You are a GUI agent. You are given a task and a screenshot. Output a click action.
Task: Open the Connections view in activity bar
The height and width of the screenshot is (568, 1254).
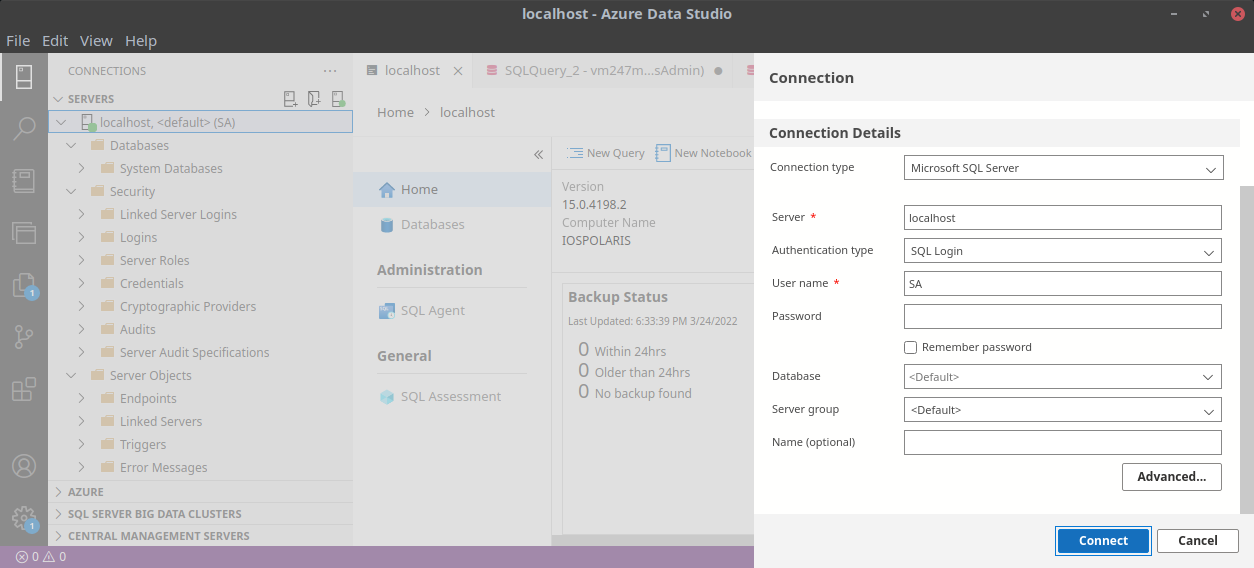tap(24, 77)
